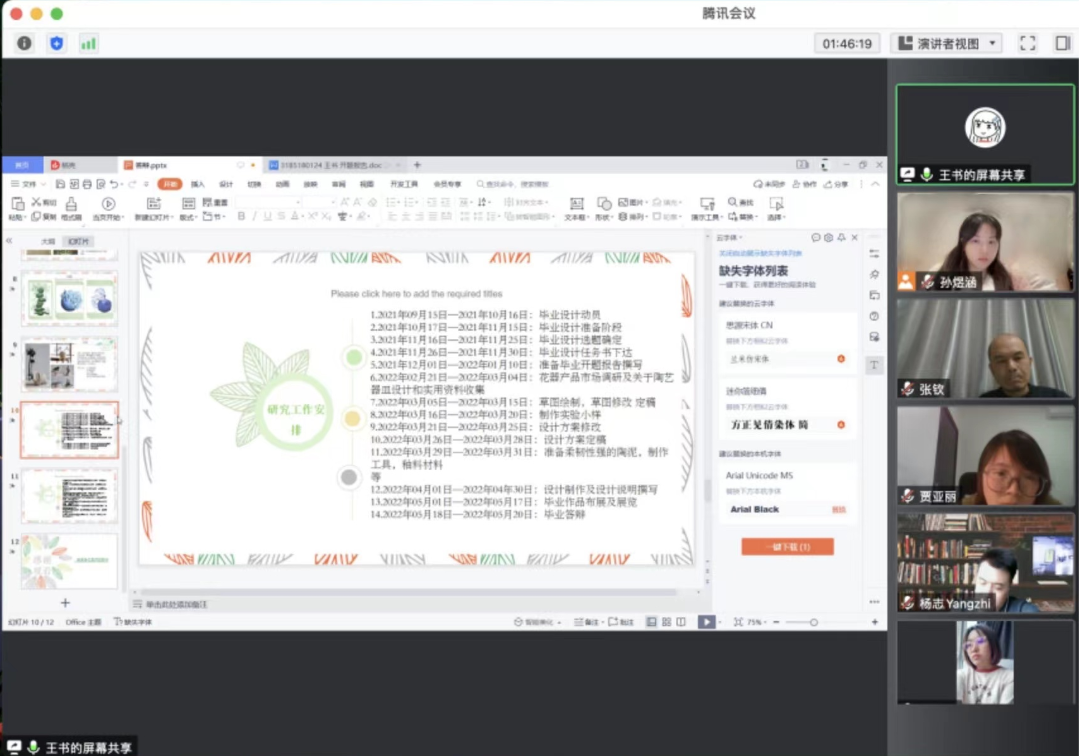
Task: Add a new slide with plus icon
Action: 65,603
